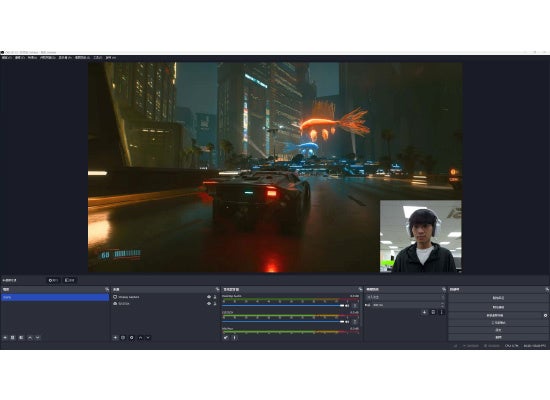
Task: Open virtual camera settings gear
Action: click(x=545, y=315)
